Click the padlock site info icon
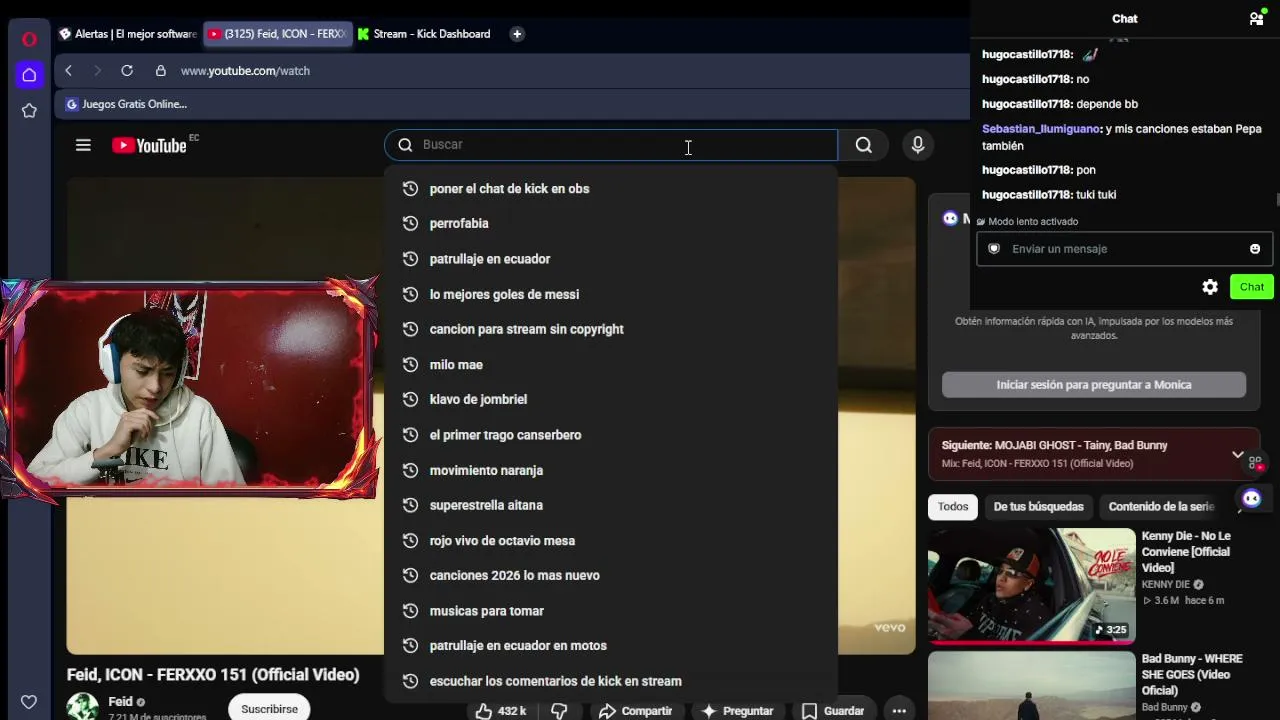This screenshot has width=1280, height=720. (160, 71)
